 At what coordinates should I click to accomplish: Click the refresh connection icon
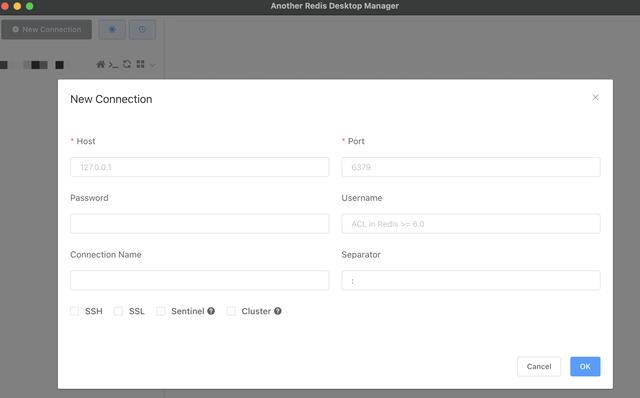[127, 64]
